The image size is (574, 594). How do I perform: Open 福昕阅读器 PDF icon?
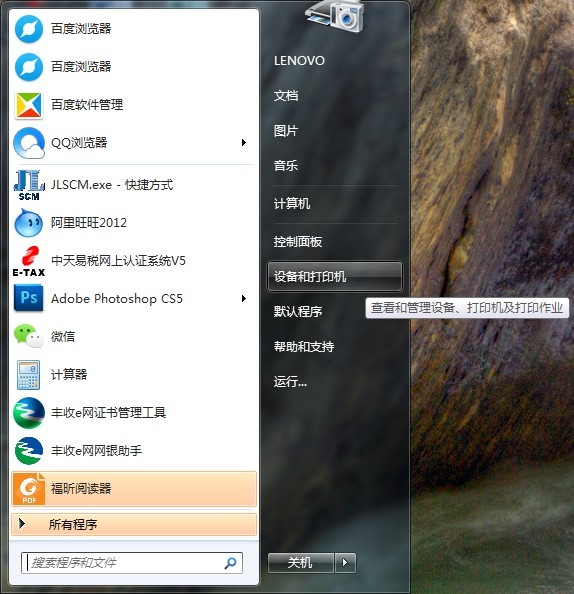tap(28, 489)
